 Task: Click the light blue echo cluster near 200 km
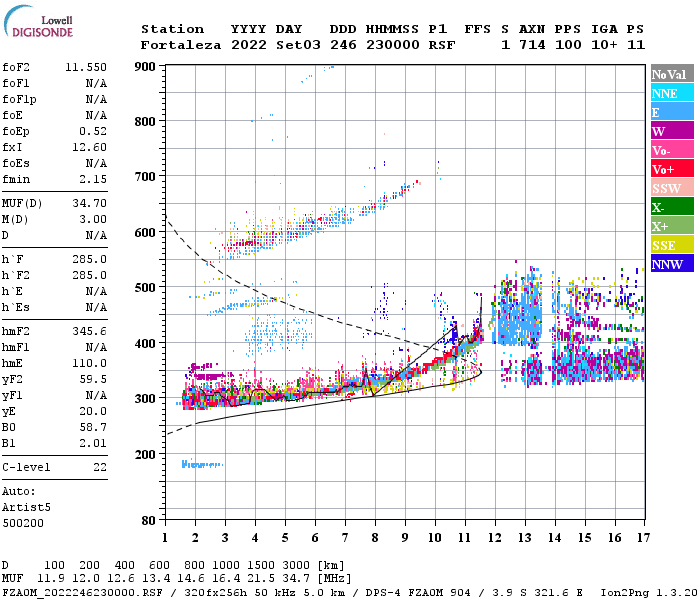point(202,464)
